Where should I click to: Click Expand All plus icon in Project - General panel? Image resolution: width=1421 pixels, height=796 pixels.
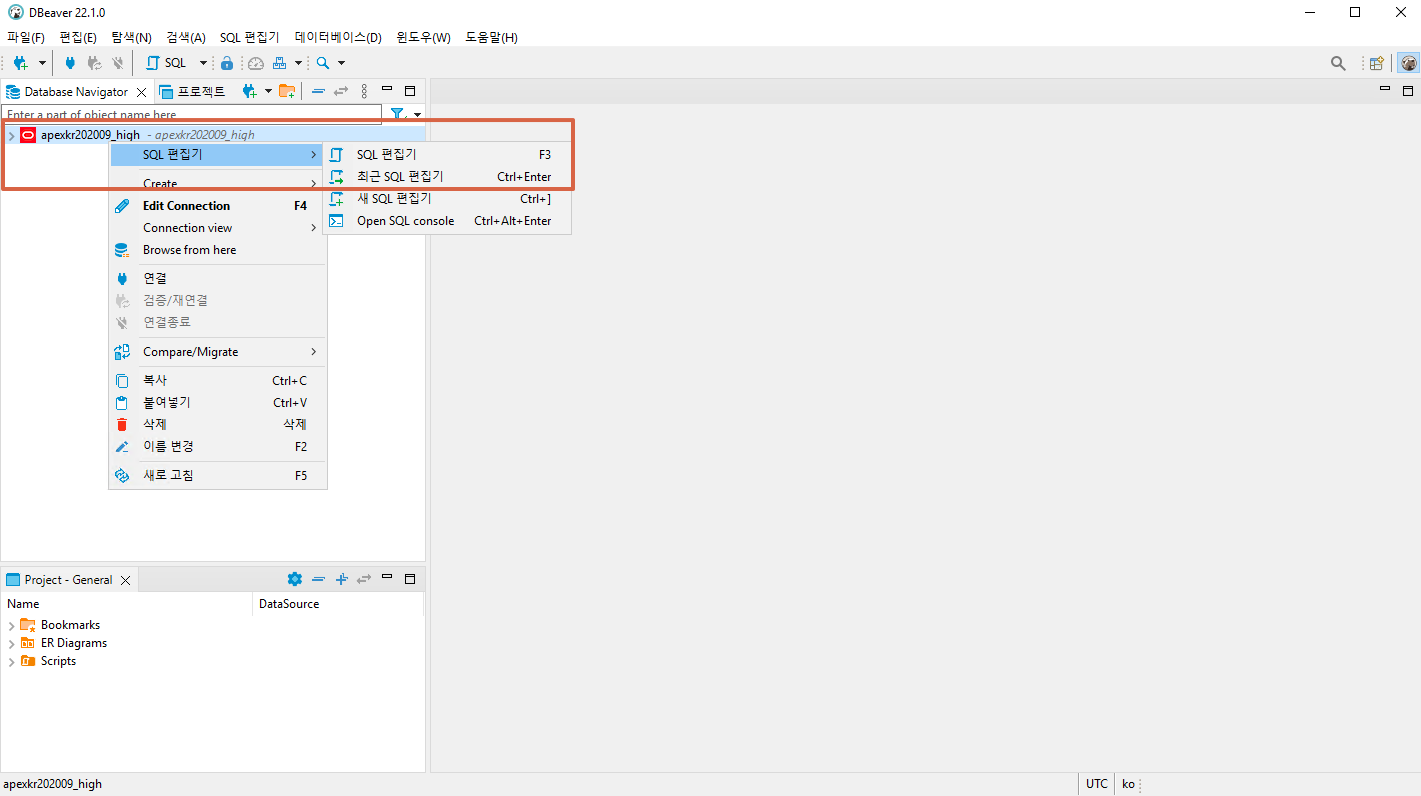pos(341,579)
